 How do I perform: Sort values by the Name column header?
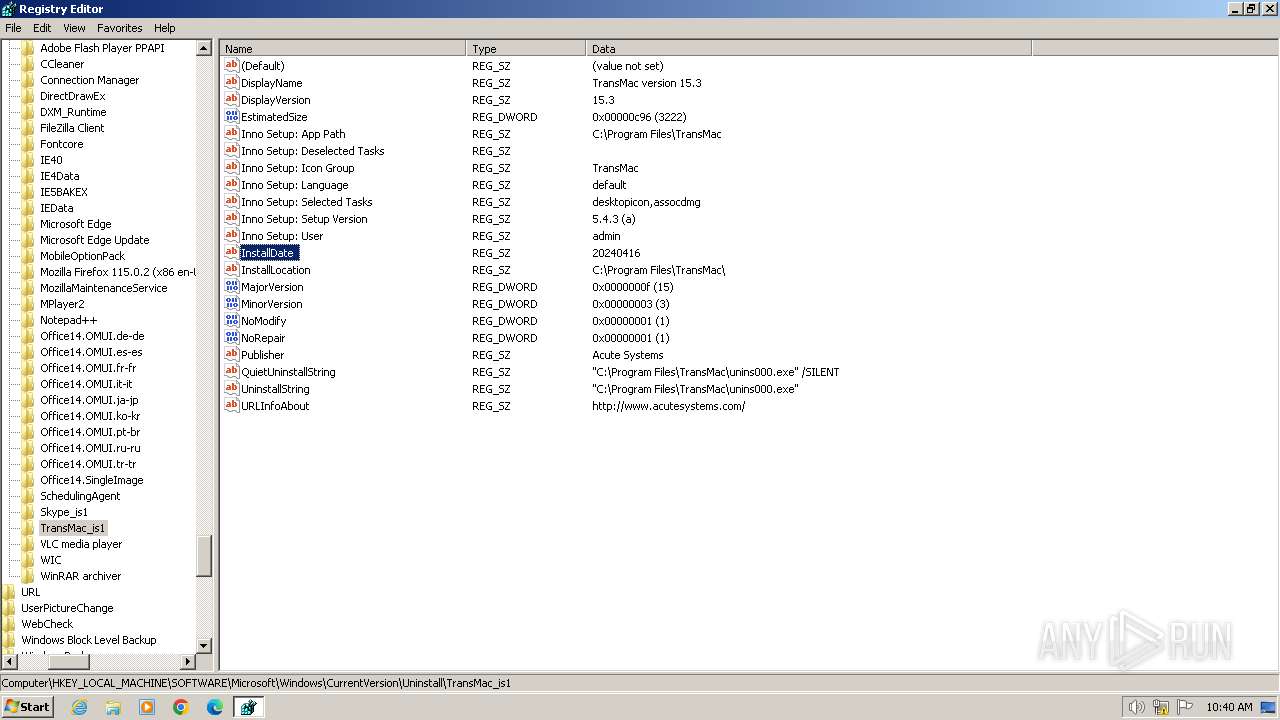343,48
